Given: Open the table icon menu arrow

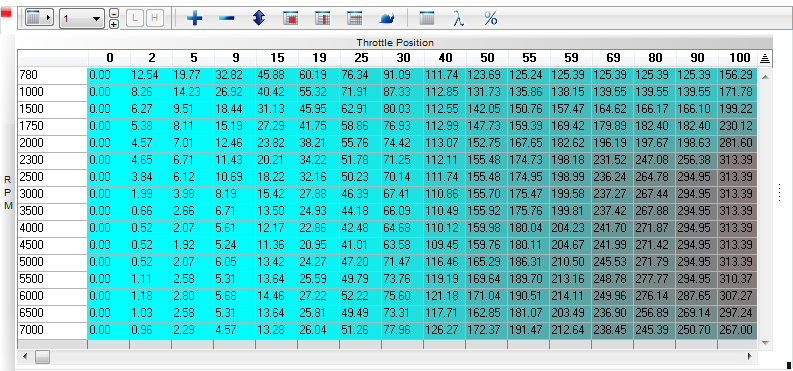Looking at the screenshot, I should 39,18.
